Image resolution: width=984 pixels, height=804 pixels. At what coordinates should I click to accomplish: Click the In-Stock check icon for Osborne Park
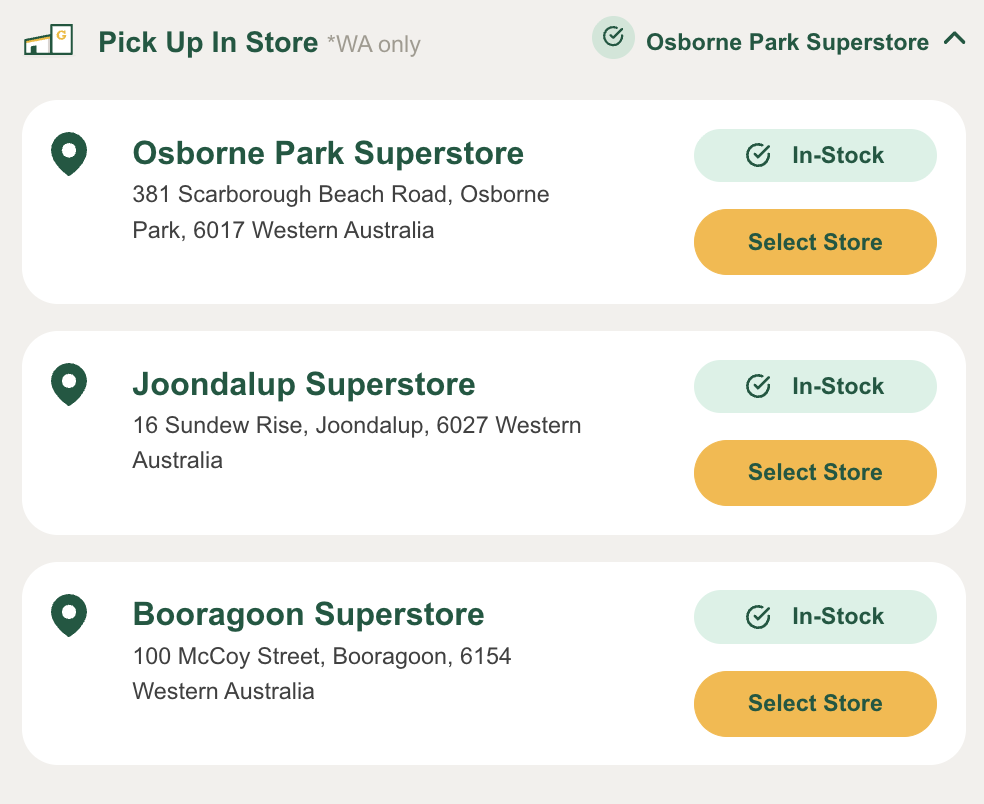pos(758,156)
